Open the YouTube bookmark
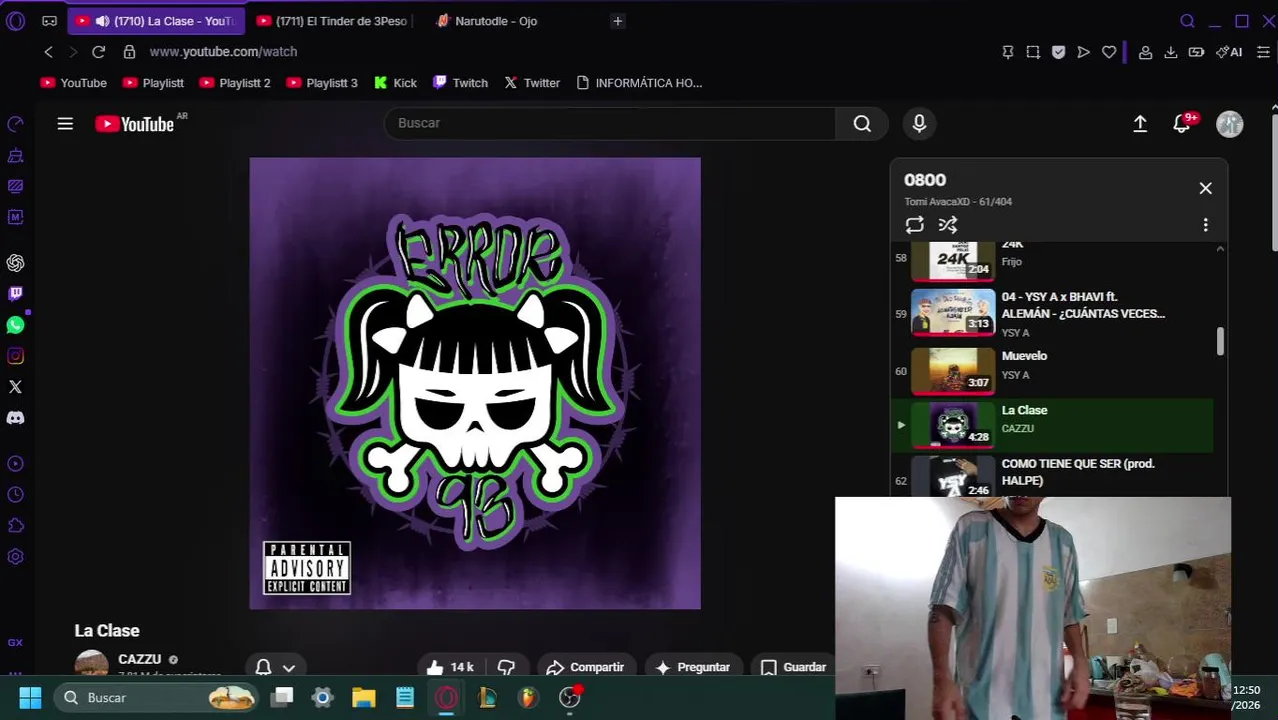Image resolution: width=1278 pixels, height=720 pixels. (74, 83)
